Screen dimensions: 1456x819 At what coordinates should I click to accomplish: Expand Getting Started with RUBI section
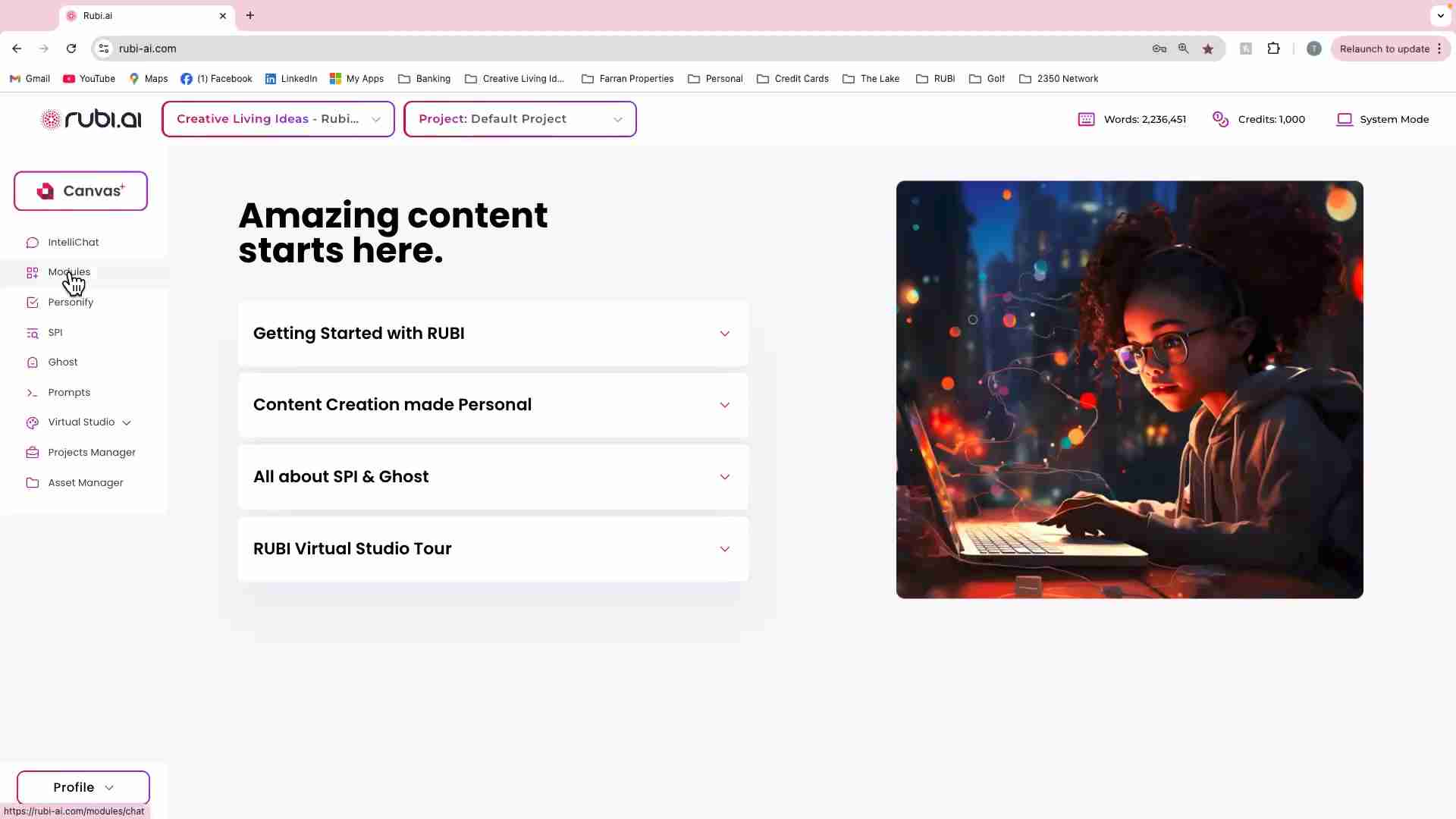[493, 334]
